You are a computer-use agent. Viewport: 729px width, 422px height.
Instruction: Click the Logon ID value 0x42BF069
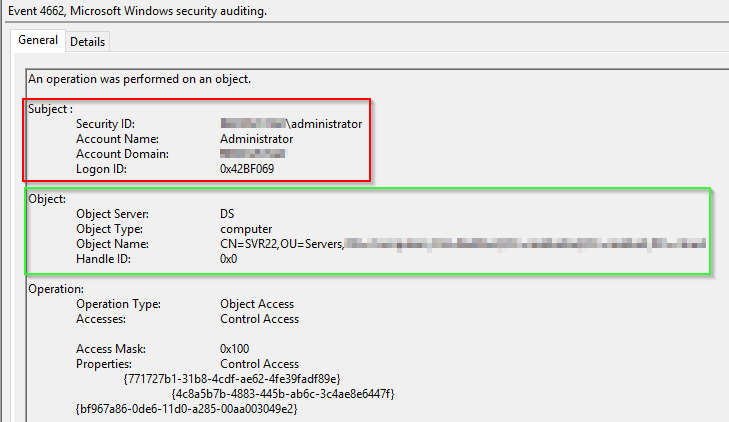point(247,169)
